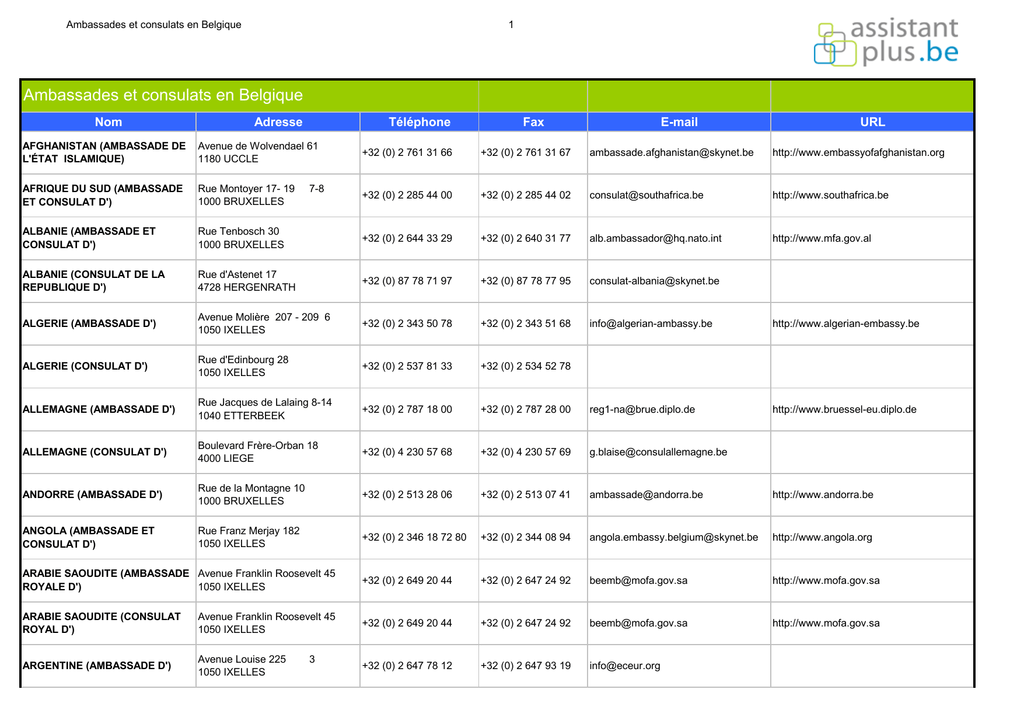Click fax number +32 (0) 87 78 77 95
1024x724 pixels.
[526, 281]
